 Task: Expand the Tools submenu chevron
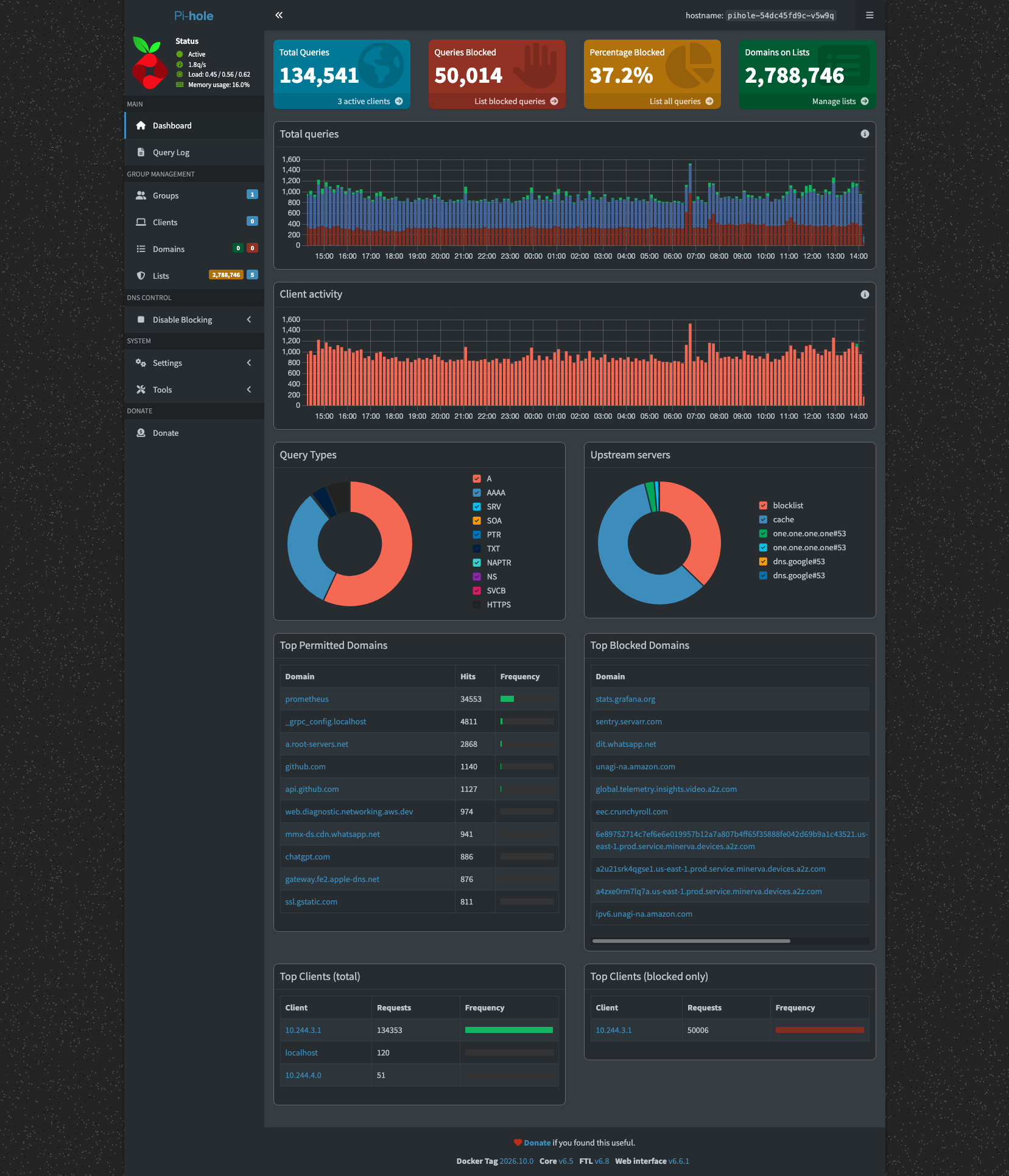249,390
